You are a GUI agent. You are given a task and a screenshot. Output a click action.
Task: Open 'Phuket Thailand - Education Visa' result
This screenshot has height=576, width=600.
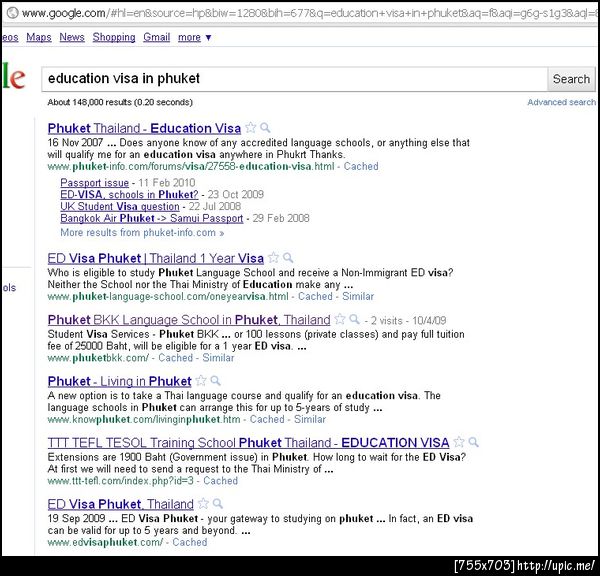pos(144,128)
